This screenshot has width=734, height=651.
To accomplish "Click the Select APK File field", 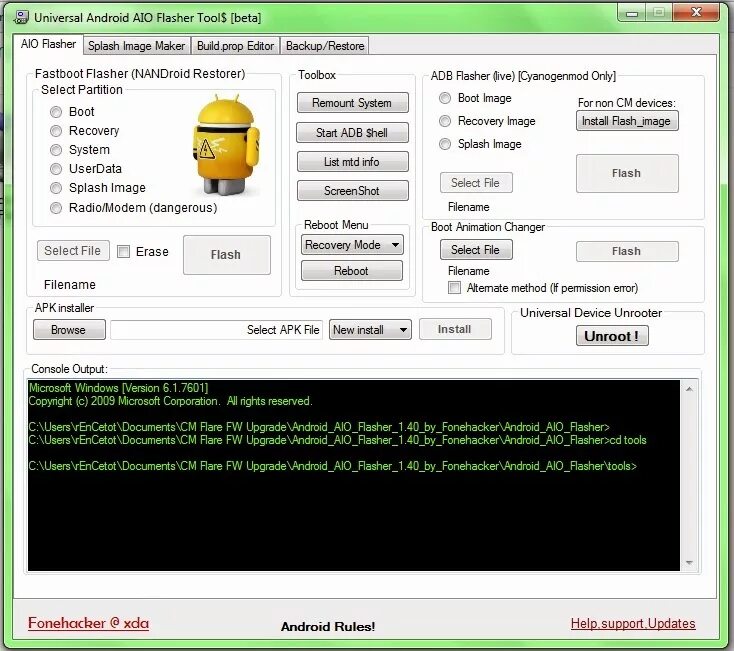I will pyautogui.click(x=217, y=330).
